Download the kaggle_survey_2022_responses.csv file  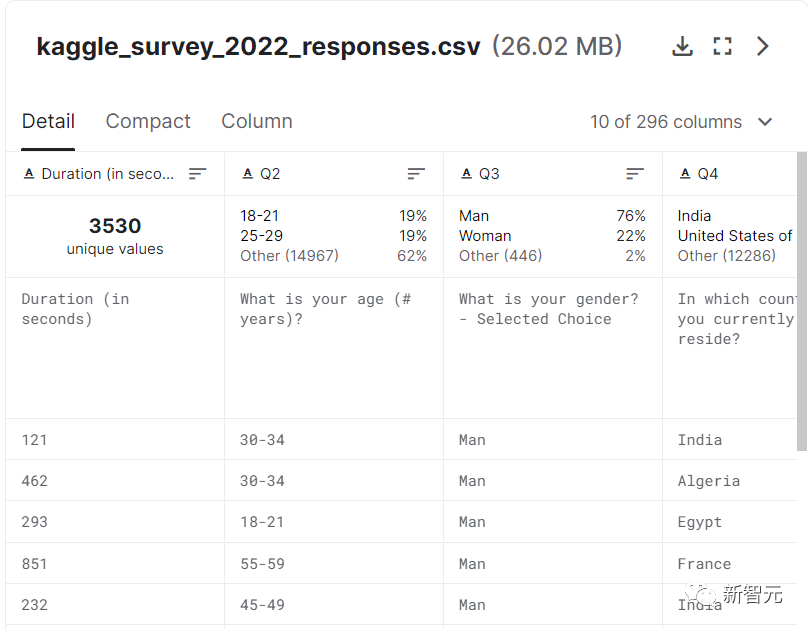click(682, 46)
